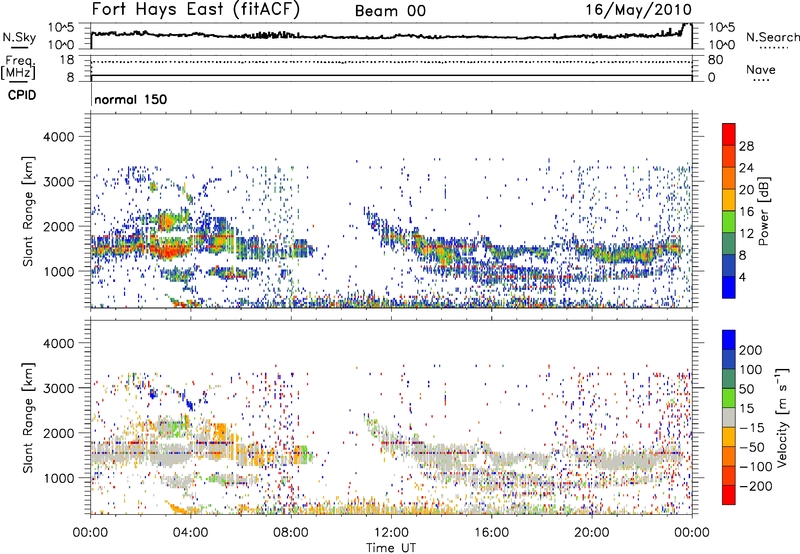Image resolution: width=800 pixels, height=554 pixels.
Task: Click the 'CPID' label
Action: pos(22,95)
